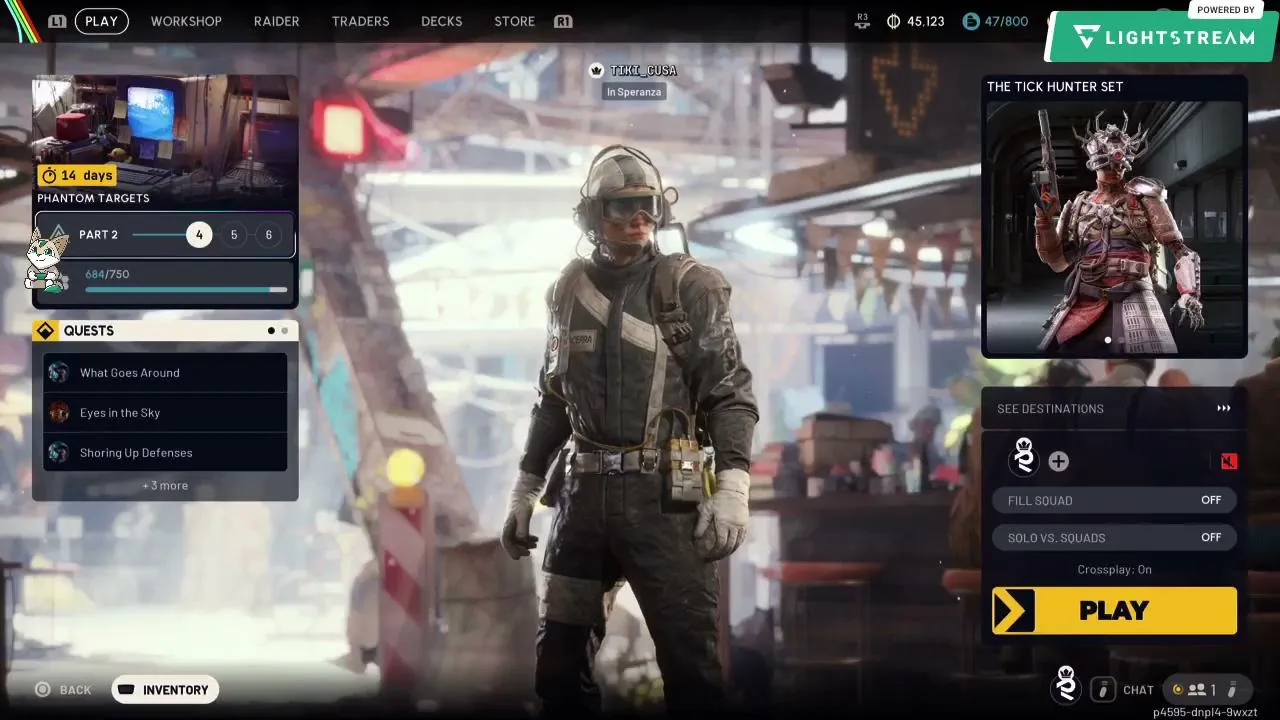The height and width of the screenshot is (720, 1280).
Task: Open the Shoring Up Defenses quest
Action: pos(165,453)
